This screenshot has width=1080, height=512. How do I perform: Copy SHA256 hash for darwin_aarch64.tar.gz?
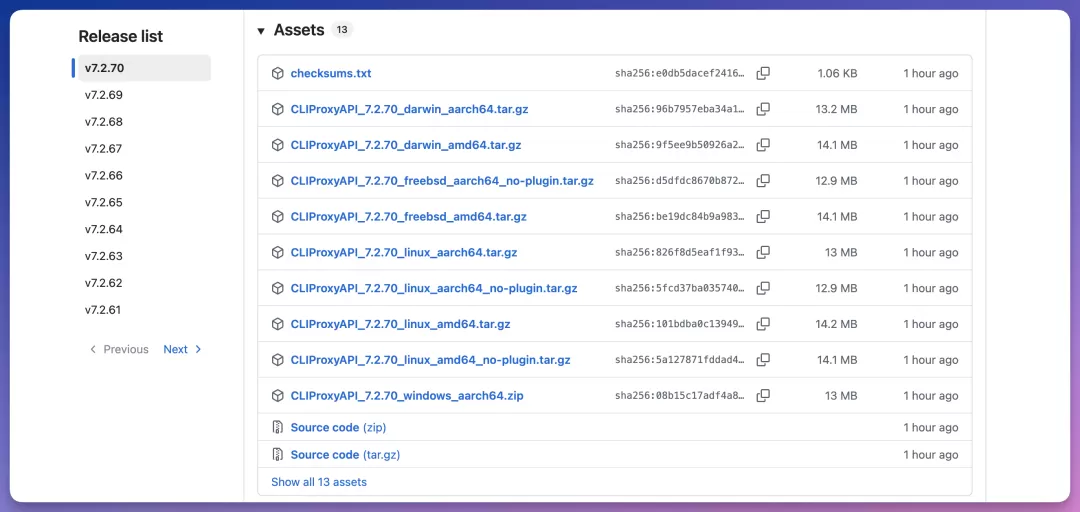763,109
